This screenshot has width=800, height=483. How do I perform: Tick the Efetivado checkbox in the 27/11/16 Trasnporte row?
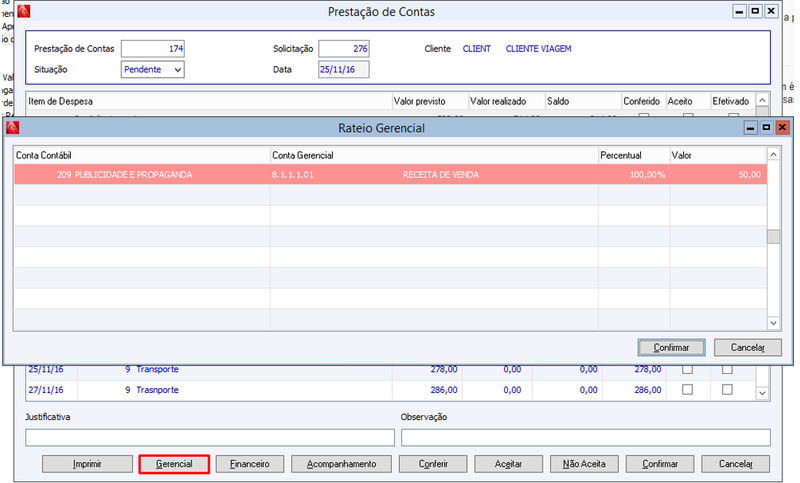(727, 390)
